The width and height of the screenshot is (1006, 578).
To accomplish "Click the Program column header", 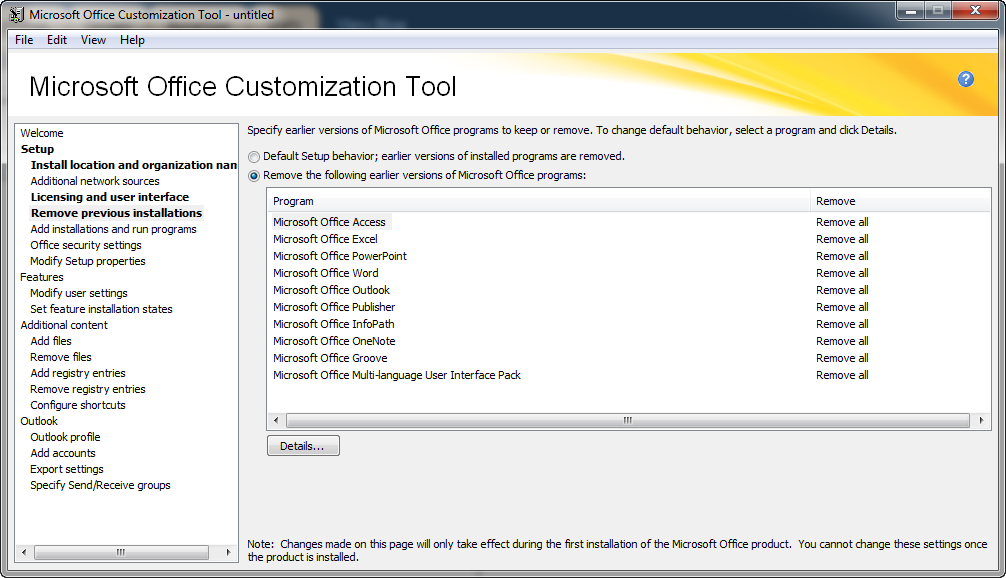I will click(539, 201).
